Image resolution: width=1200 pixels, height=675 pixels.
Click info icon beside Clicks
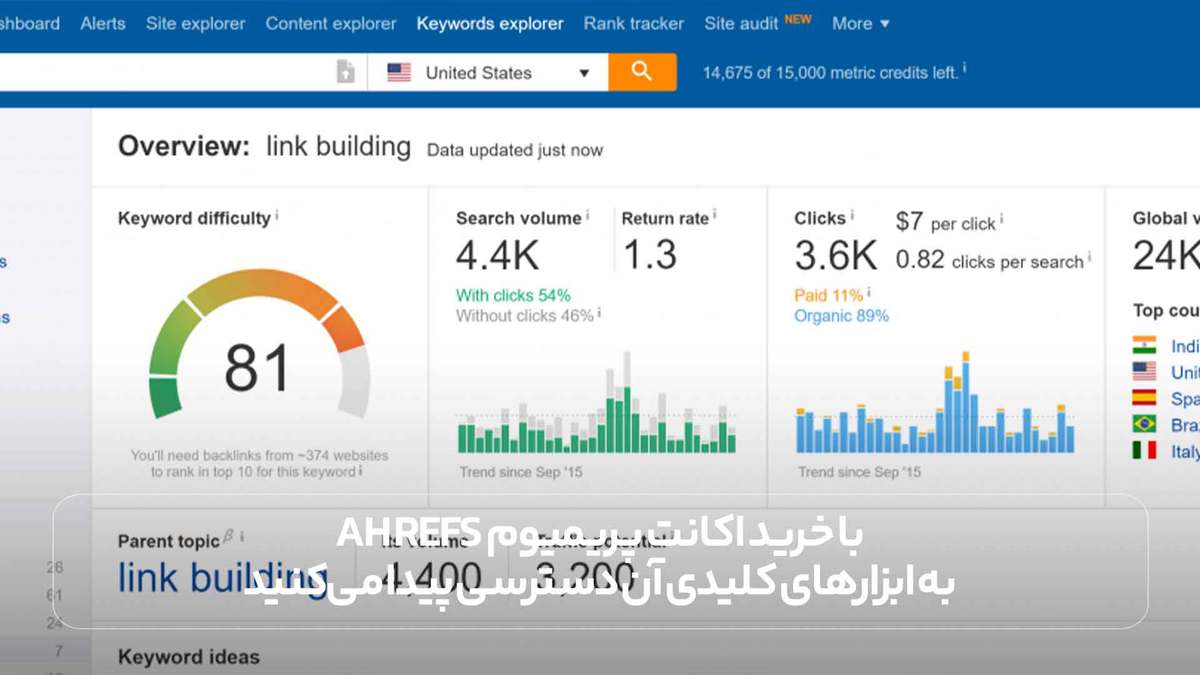853,215
